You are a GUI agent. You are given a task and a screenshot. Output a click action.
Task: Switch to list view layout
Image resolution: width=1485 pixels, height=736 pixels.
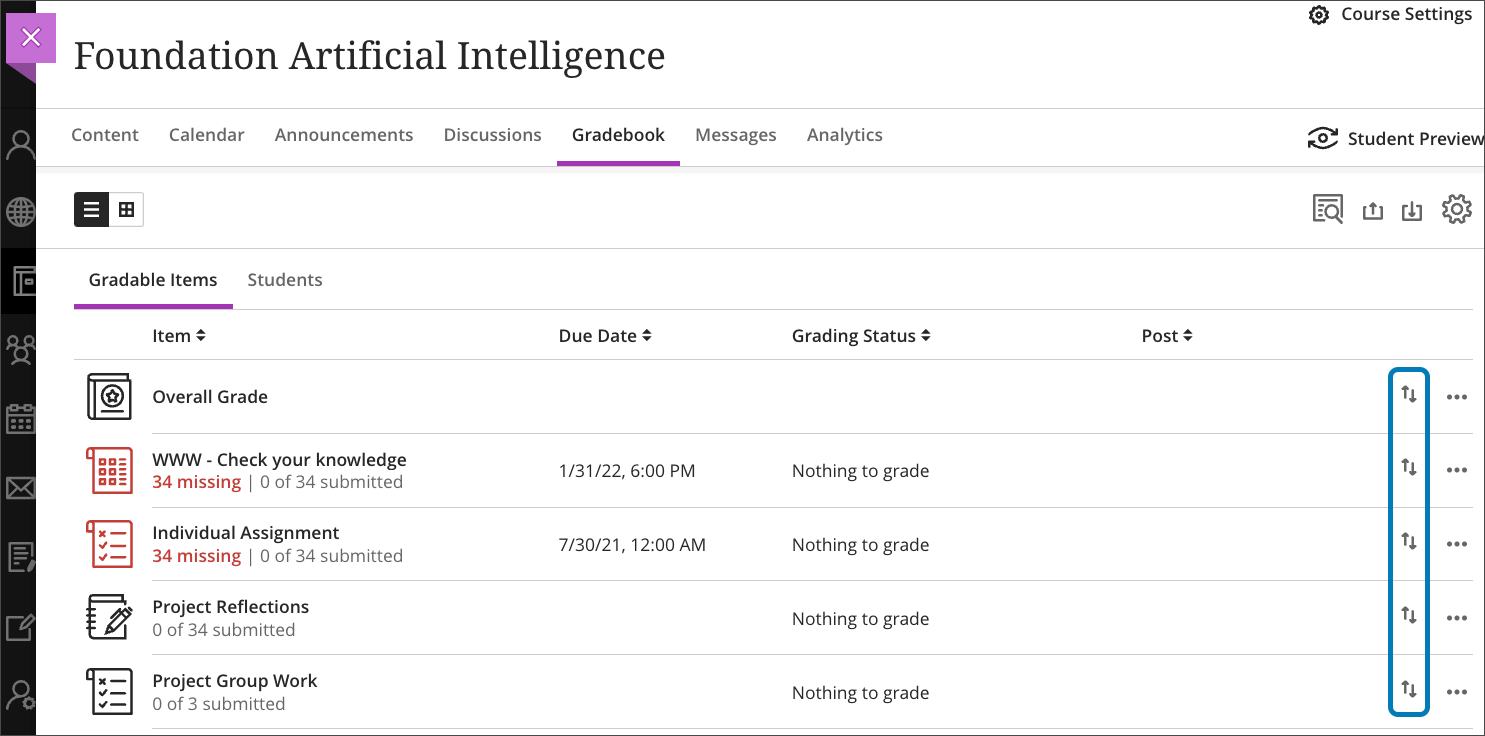tap(91, 209)
